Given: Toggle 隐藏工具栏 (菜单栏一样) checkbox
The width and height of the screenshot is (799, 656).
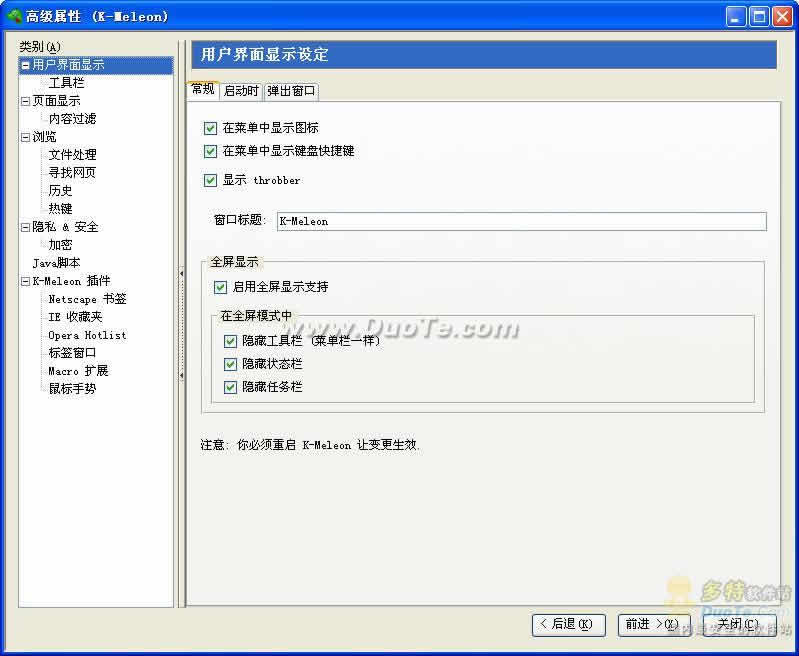Looking at the screenshot, I should click(230, 341).
